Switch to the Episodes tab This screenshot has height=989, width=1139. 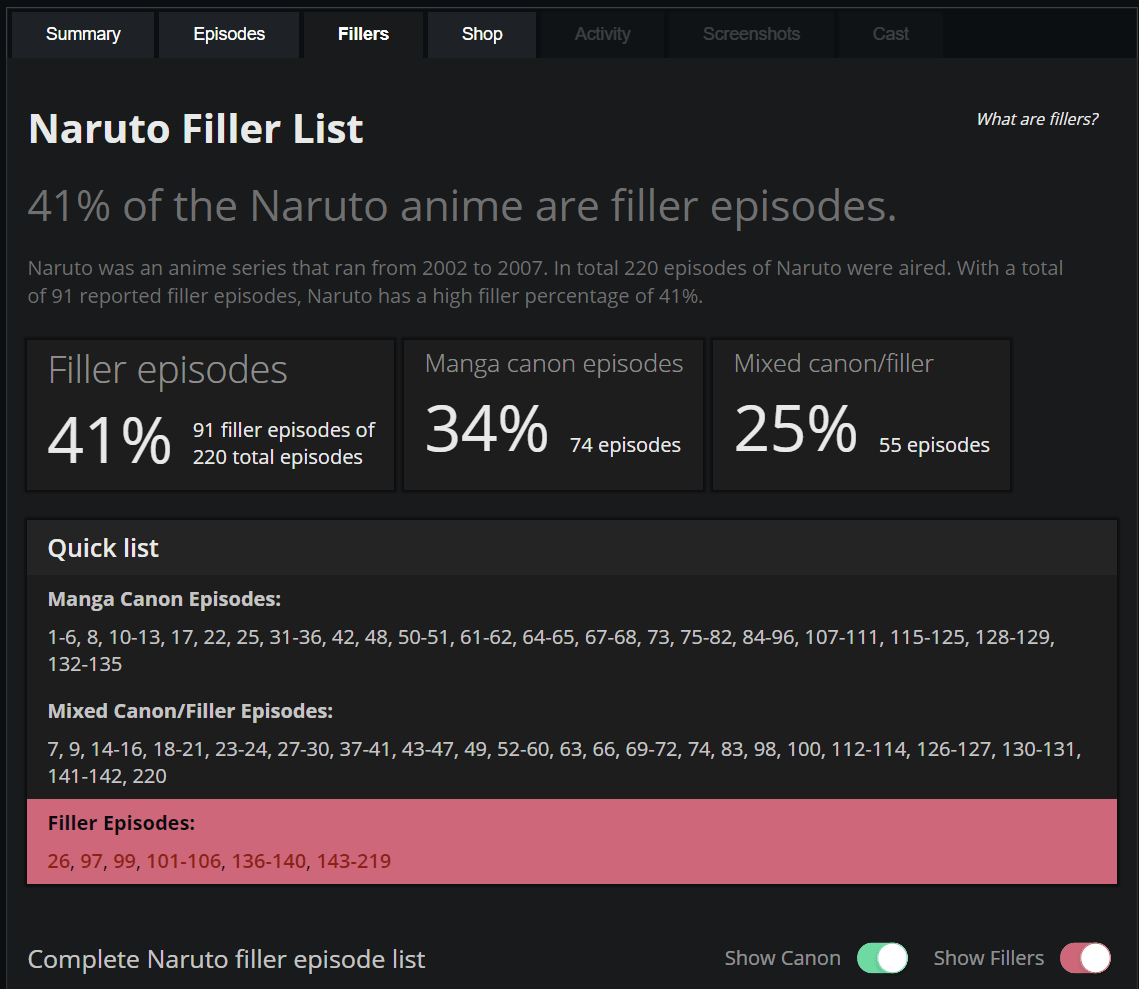[229, 34]
